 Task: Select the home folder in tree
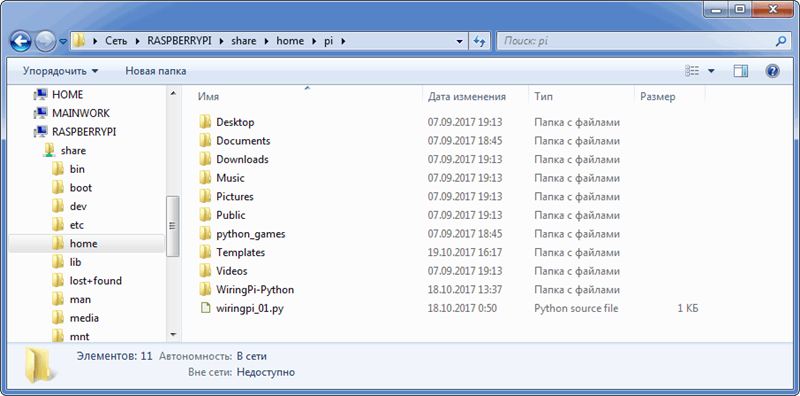tap(87, 243)
